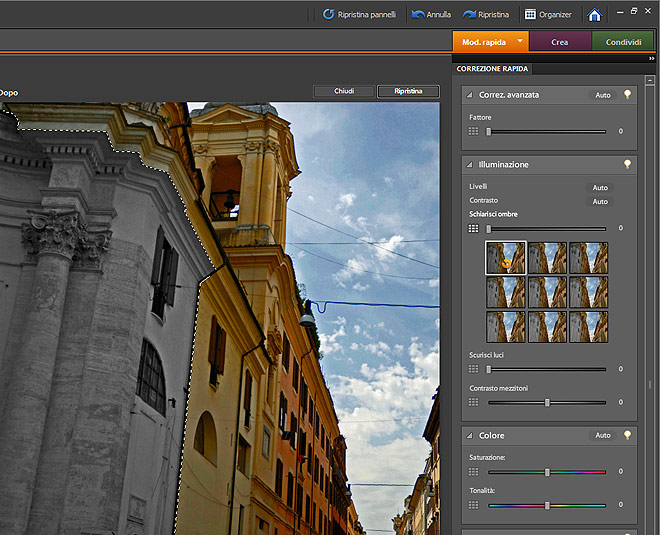This screenshot has width=660, height=535.
Task: Switch to the Condividi tab
Action: tap(623, 42)
